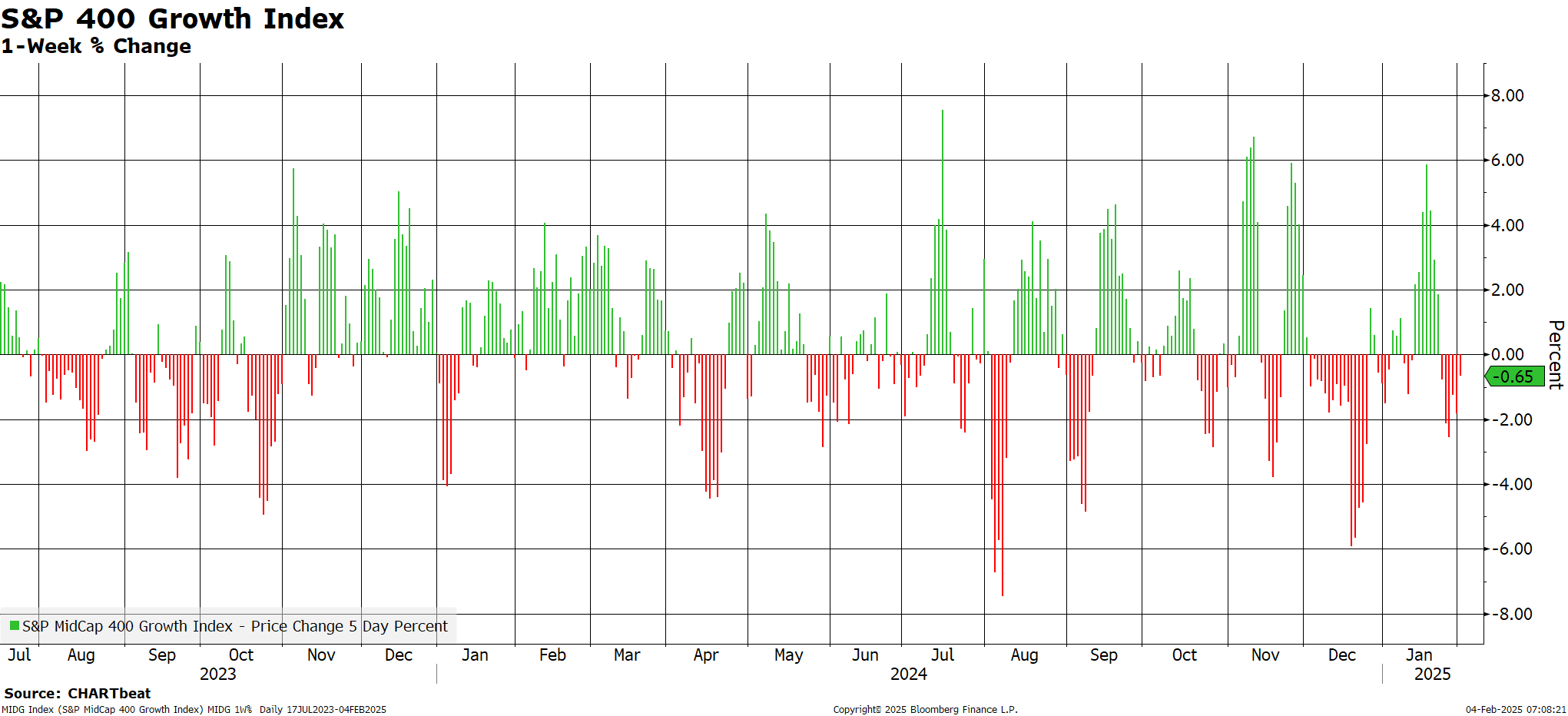Click the 6.00 y-axis label
1568x716 pixels.
[1507, 160]
